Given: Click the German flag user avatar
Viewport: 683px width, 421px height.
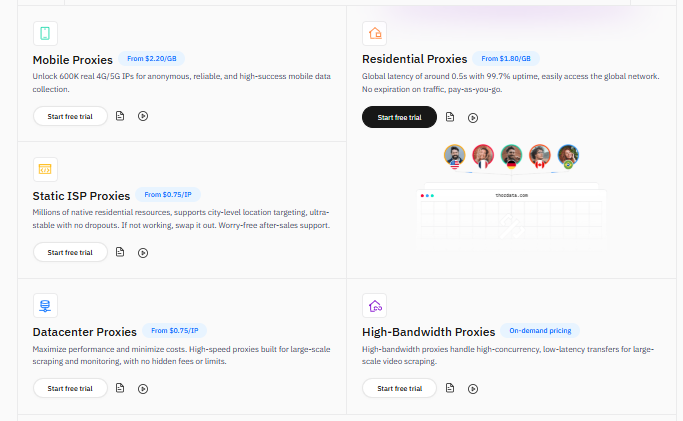Looking at the screenshot, I should [511, 156].
